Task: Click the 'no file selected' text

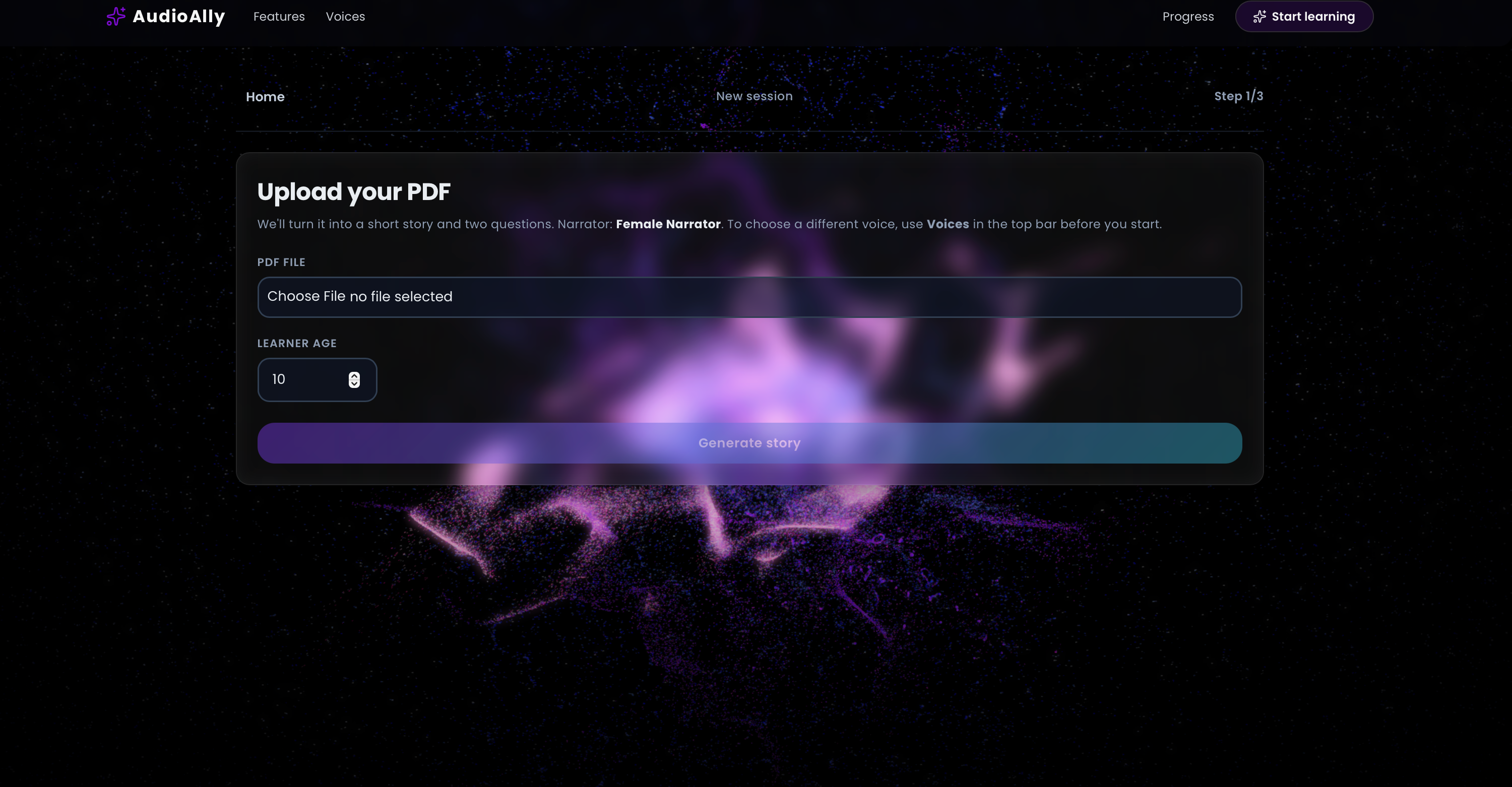Action: (x=401, y=296)
